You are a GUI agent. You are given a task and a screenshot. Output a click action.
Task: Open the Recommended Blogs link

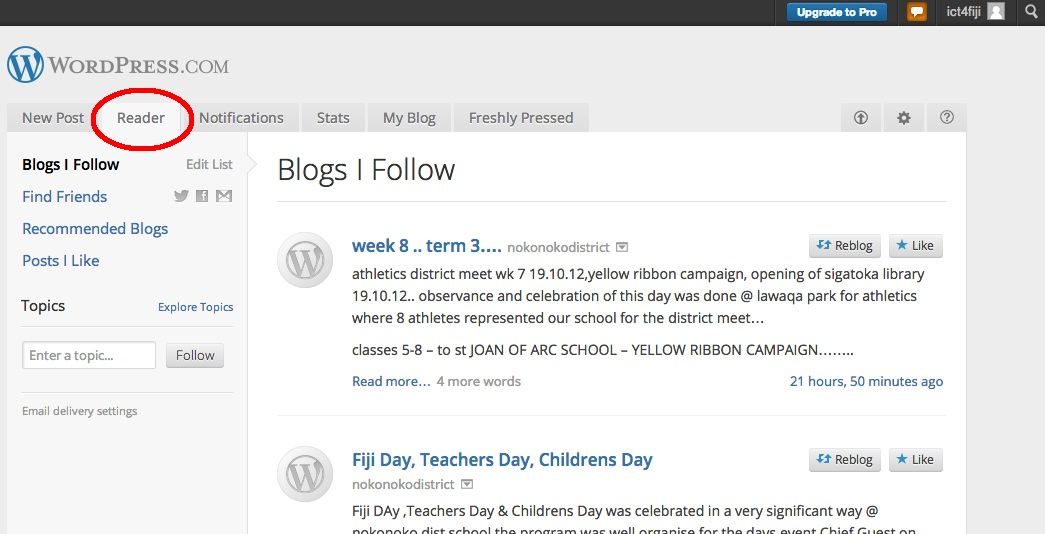click(95, 229)
